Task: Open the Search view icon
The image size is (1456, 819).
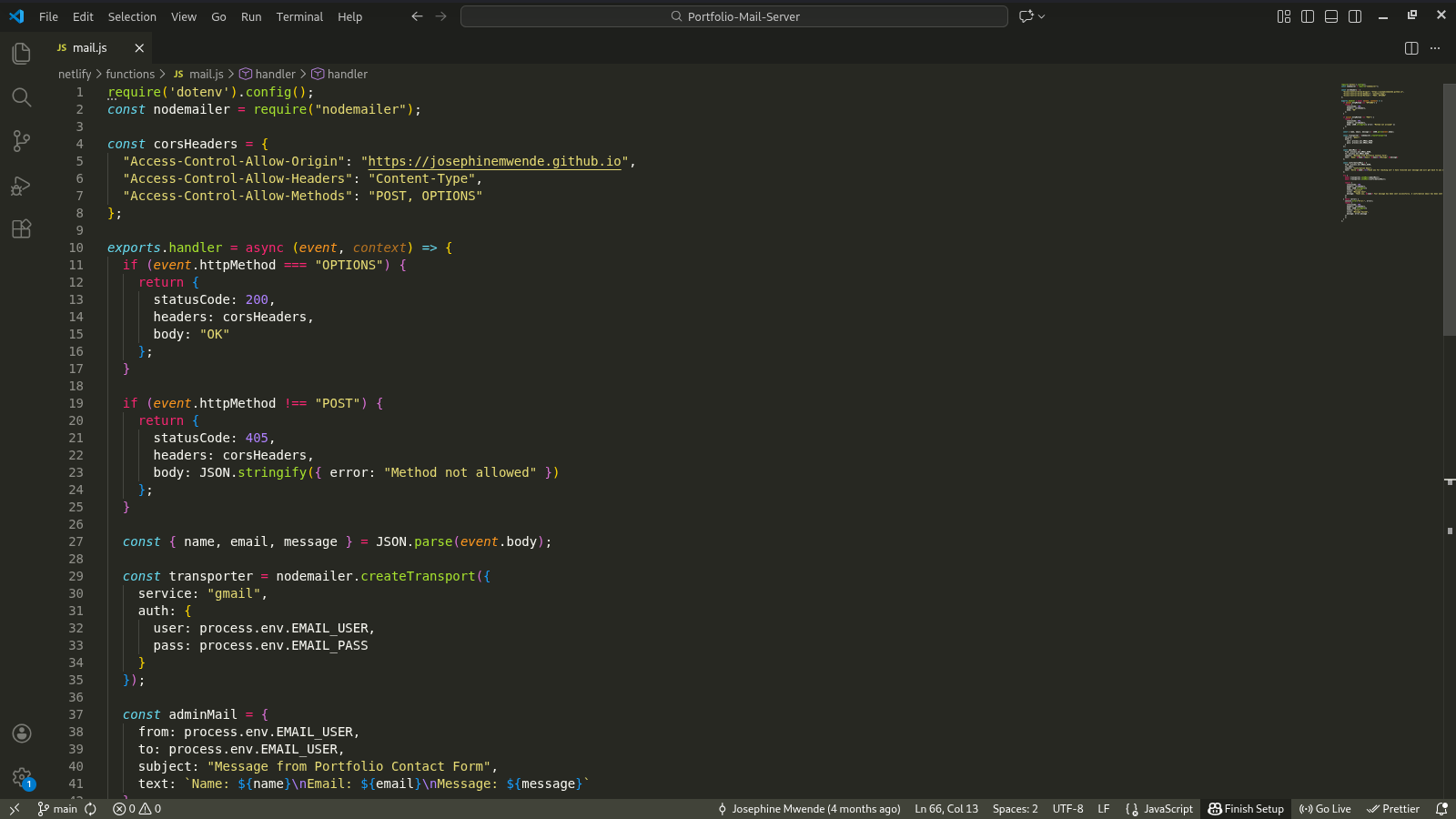Action: (x=21, y=97)
